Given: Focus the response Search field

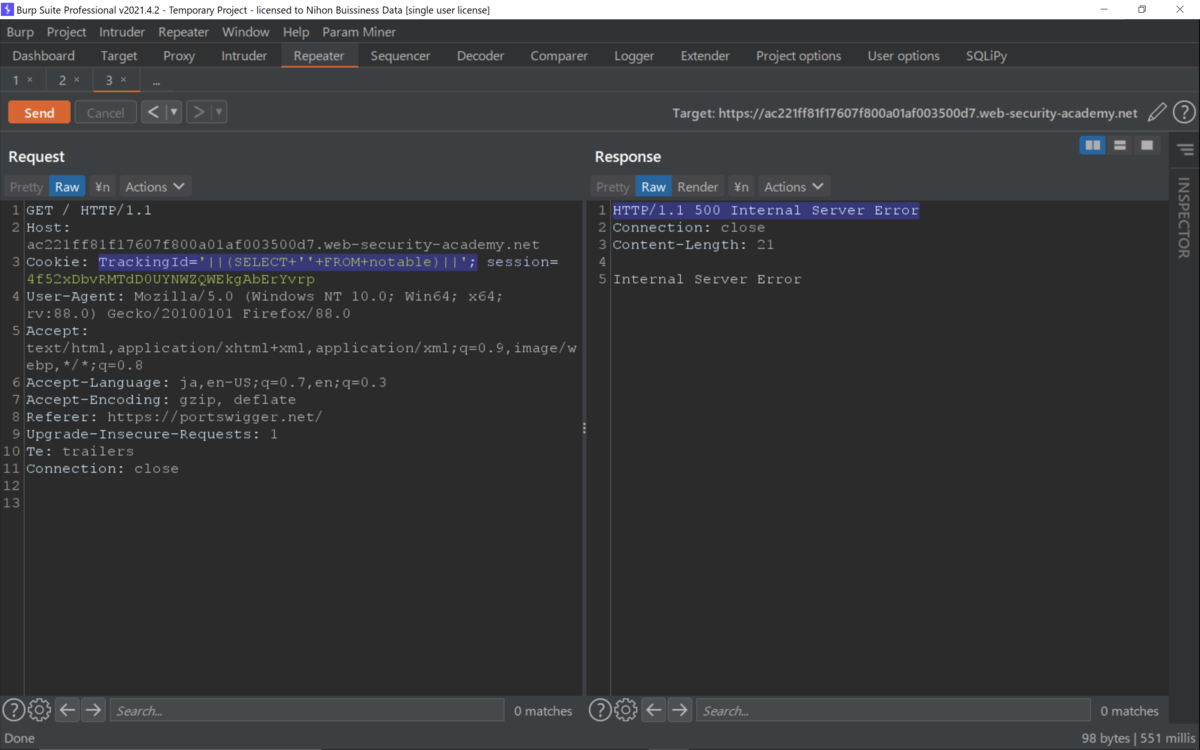Looking at the screenshot, I should coord(893,710).
